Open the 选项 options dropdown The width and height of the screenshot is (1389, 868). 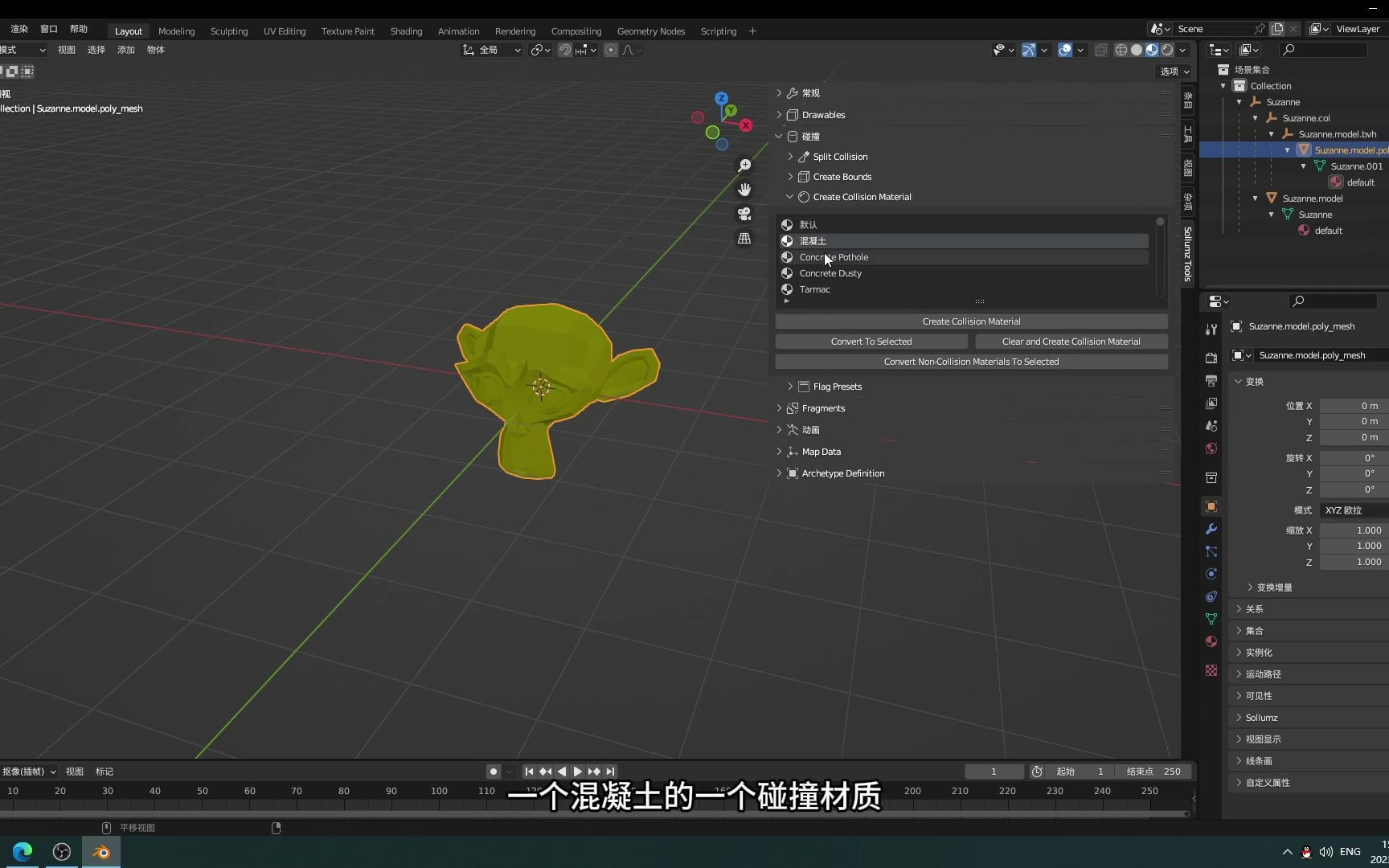tap(1174, 72)
